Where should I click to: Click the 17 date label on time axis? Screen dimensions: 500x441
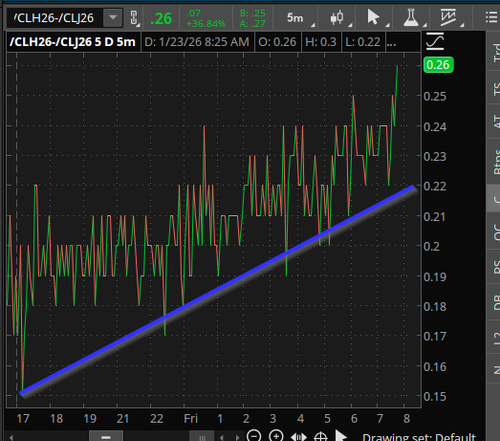[x=23, y=419]
